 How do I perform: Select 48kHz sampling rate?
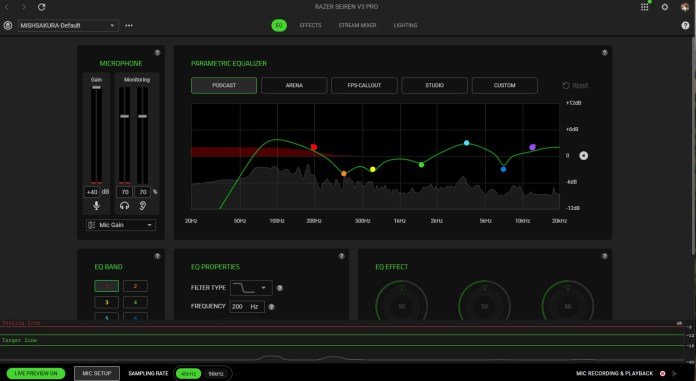(x=189, y=374)
